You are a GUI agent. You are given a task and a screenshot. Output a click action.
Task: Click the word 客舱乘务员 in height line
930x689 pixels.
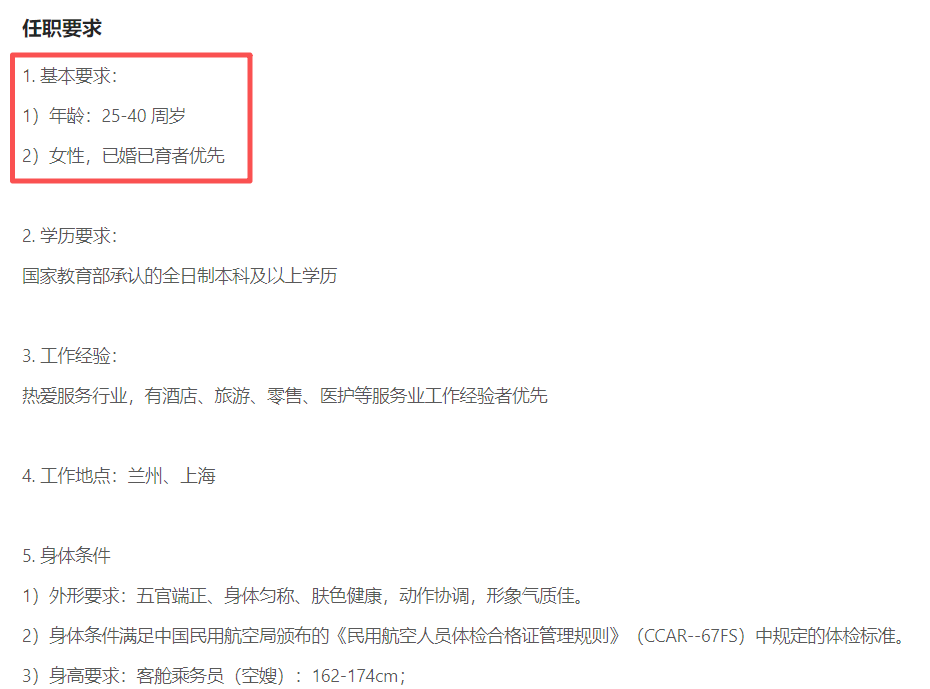[x=180, y=675]
